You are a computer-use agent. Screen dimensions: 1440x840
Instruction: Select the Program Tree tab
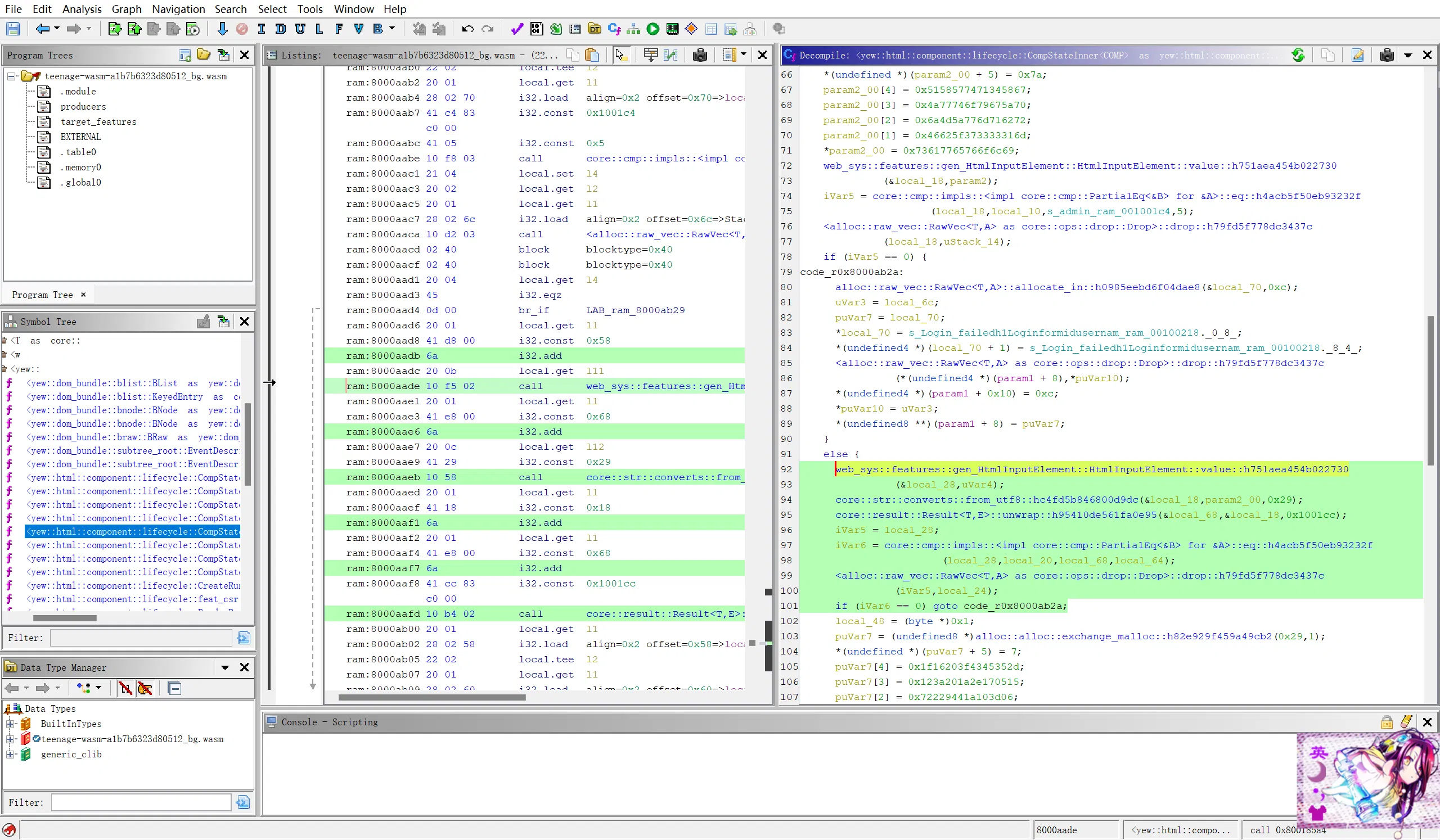[x=42, y=295]
